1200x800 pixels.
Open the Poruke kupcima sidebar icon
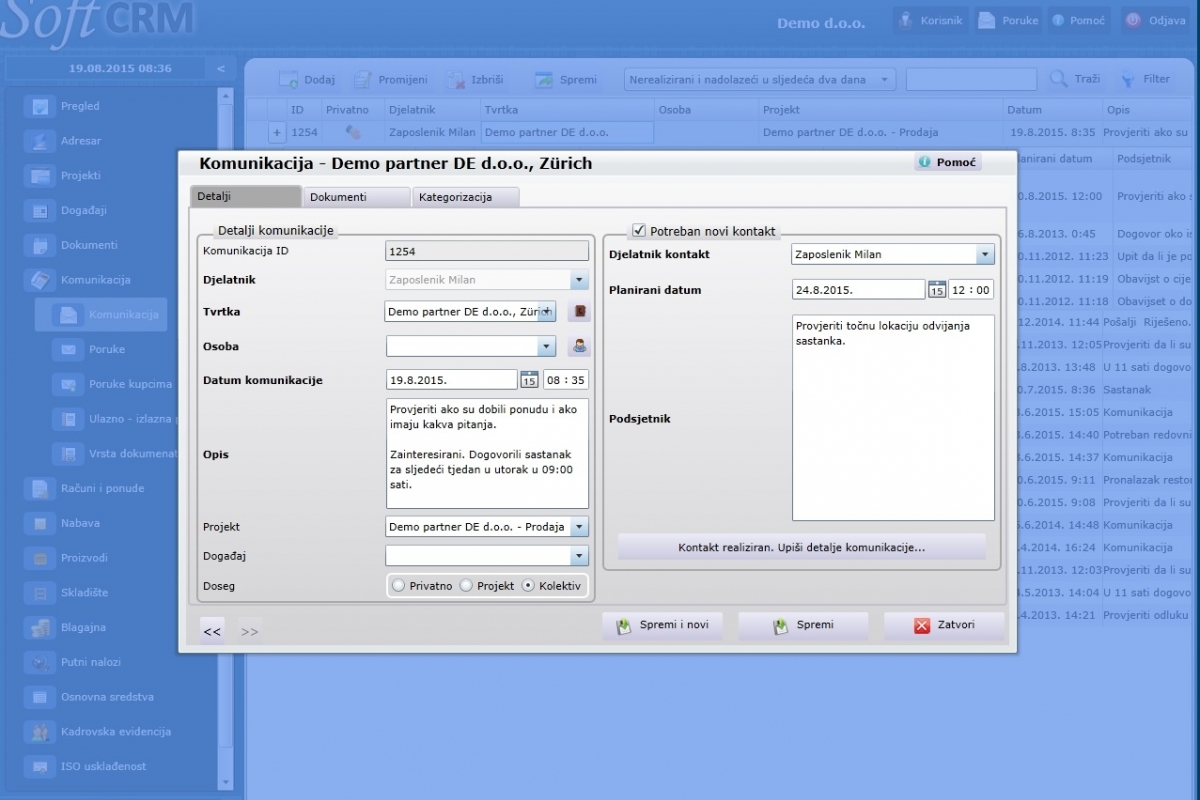pos(68,384)
